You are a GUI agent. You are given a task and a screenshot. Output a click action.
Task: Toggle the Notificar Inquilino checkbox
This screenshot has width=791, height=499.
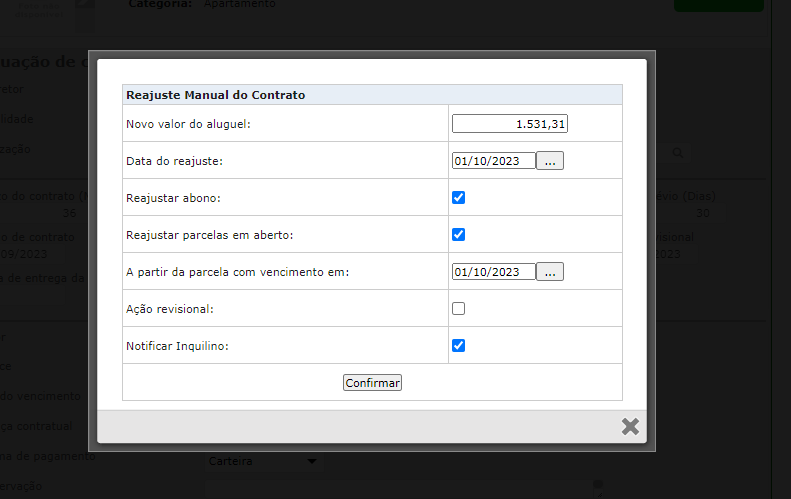pos(458,345)
